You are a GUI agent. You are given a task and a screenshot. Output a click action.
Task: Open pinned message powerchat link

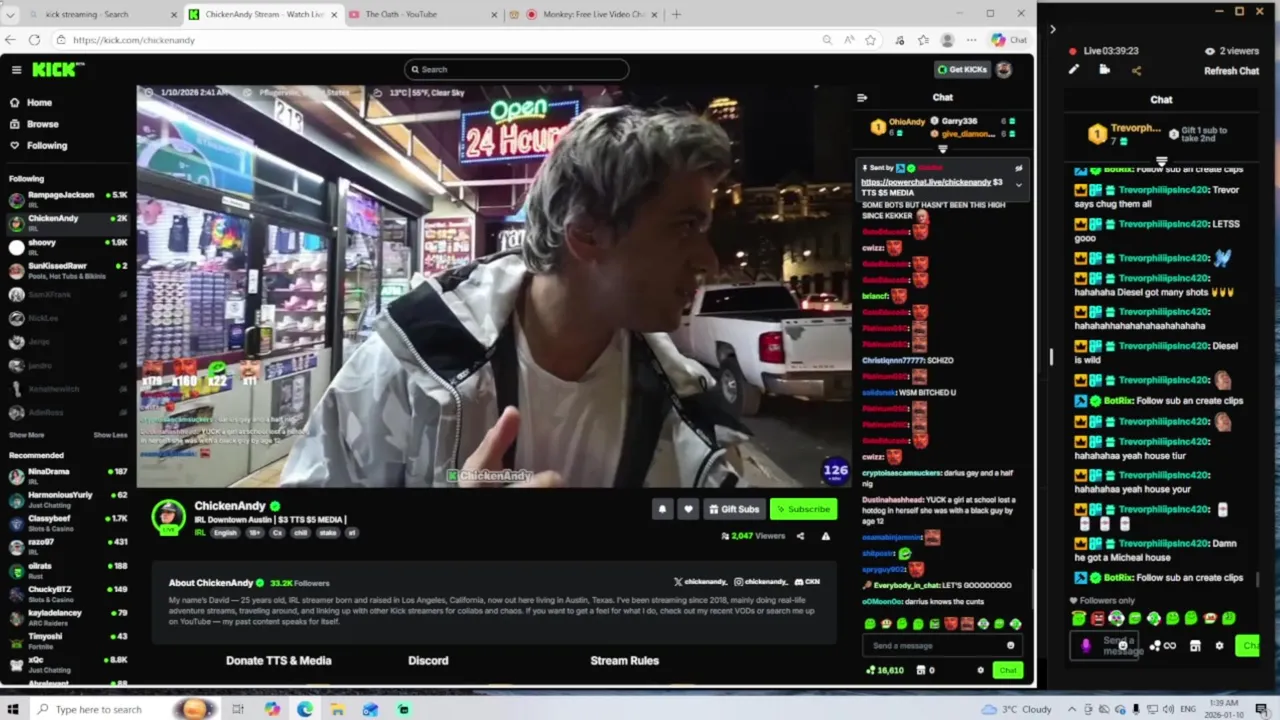coord(926,182)
